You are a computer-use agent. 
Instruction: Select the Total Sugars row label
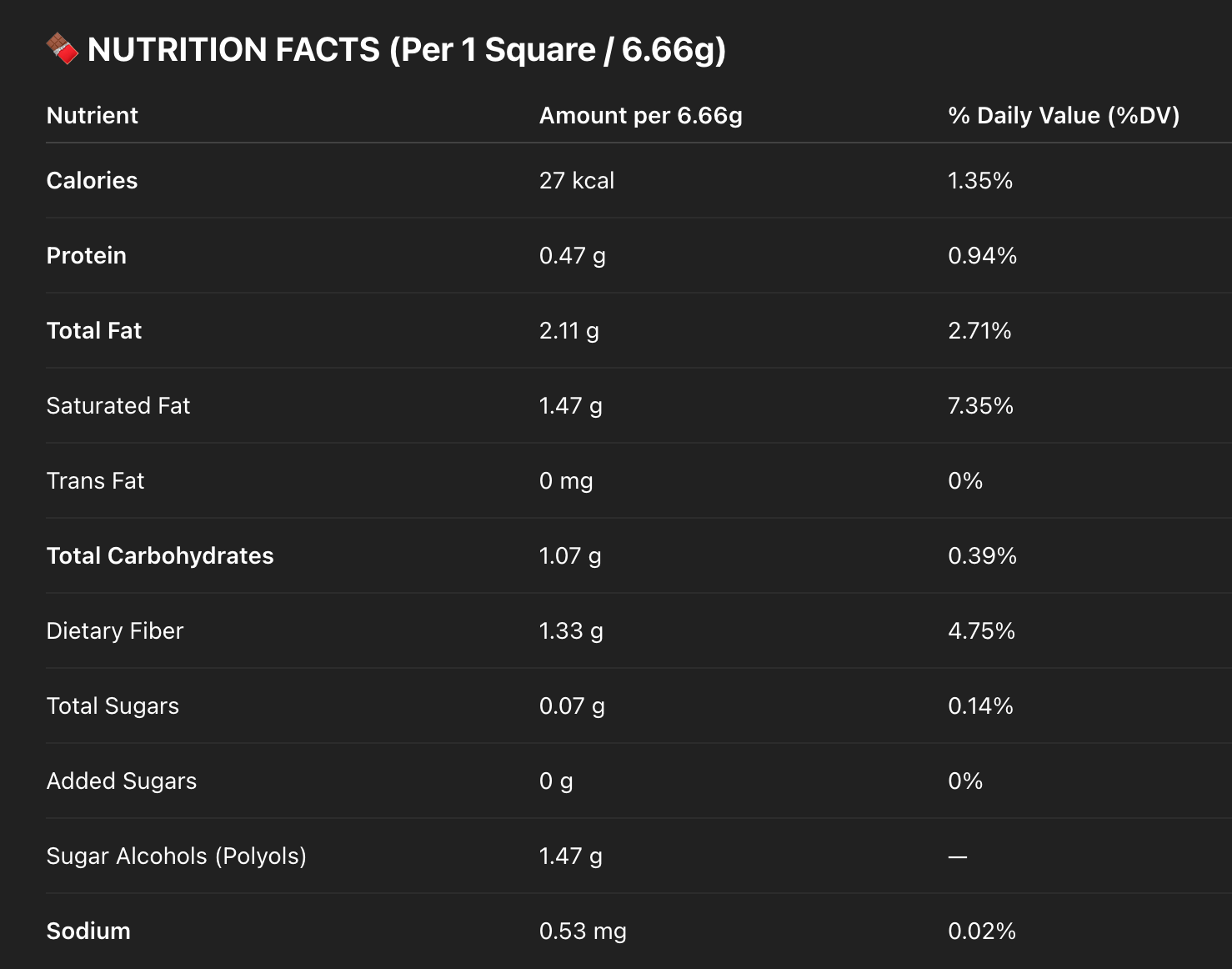coord(113,706)
